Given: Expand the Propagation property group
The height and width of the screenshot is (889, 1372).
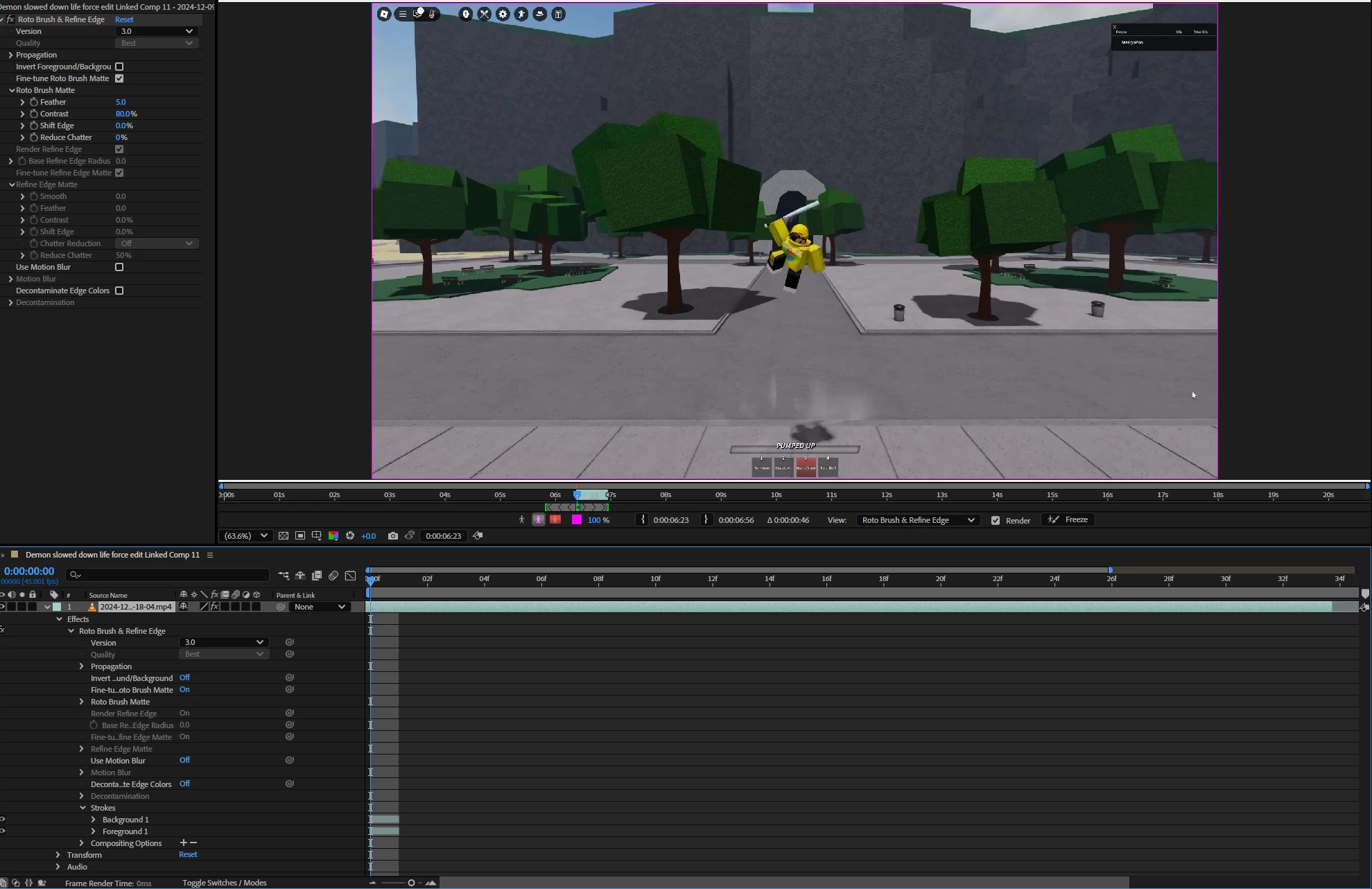Looking at the screenshot, I should pos(10,55).
